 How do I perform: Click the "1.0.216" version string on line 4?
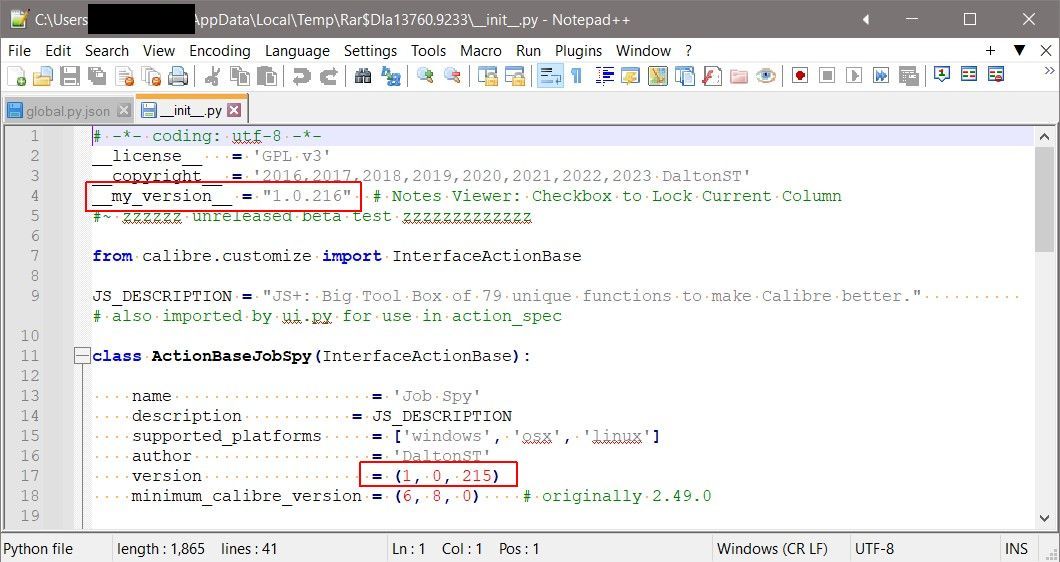308,196
